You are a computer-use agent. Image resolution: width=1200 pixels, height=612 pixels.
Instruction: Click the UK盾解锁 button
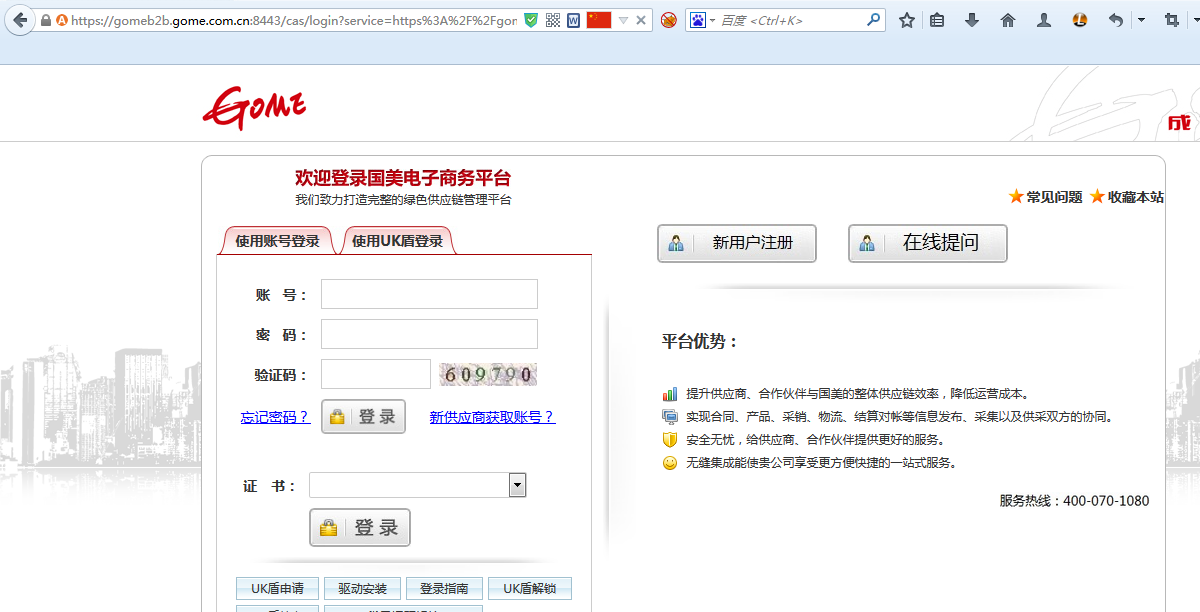pos(530,588)
